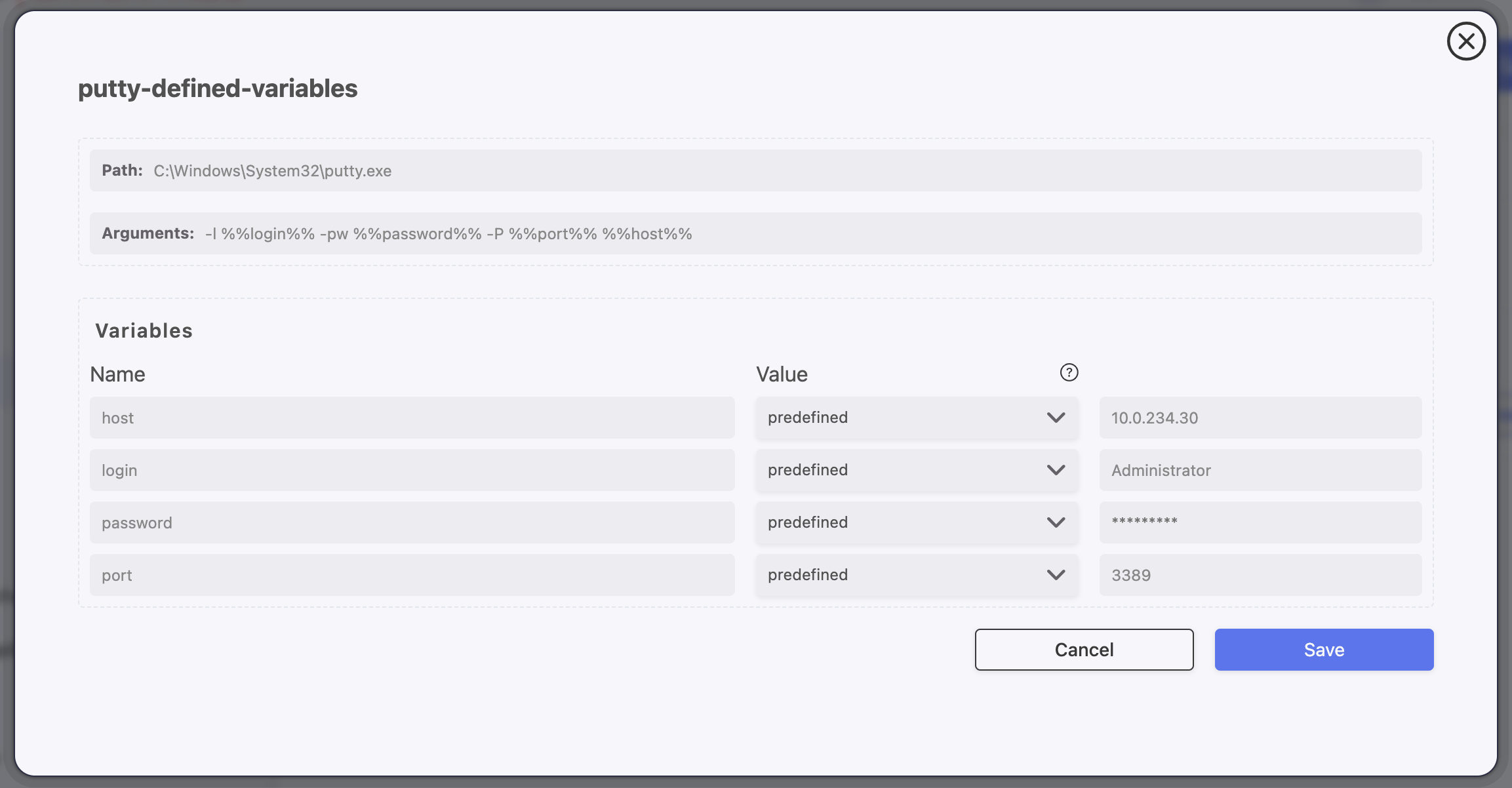1512x788 pixels.
Task: Click the Save button
Action: click(1324, 650)
